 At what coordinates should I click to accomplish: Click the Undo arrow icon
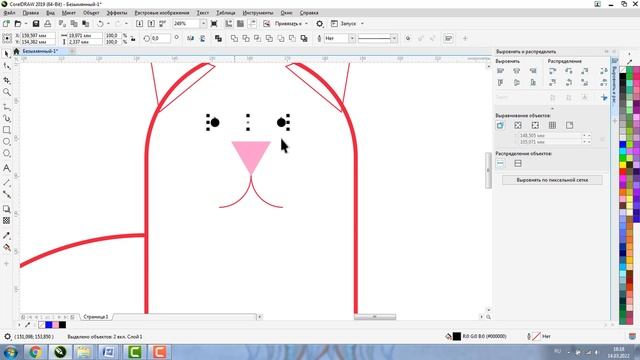[x=100, y=24]
